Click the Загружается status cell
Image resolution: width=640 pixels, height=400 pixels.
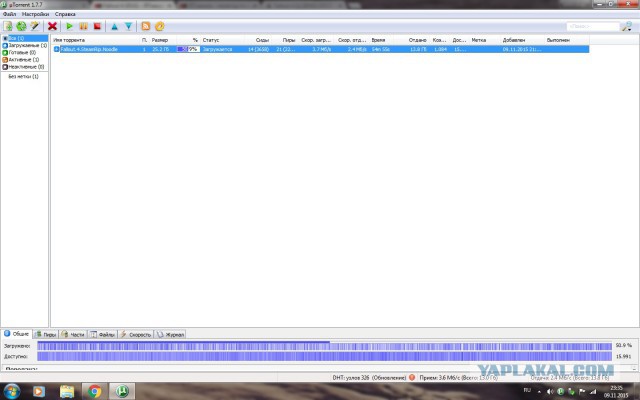click(217, 49)
